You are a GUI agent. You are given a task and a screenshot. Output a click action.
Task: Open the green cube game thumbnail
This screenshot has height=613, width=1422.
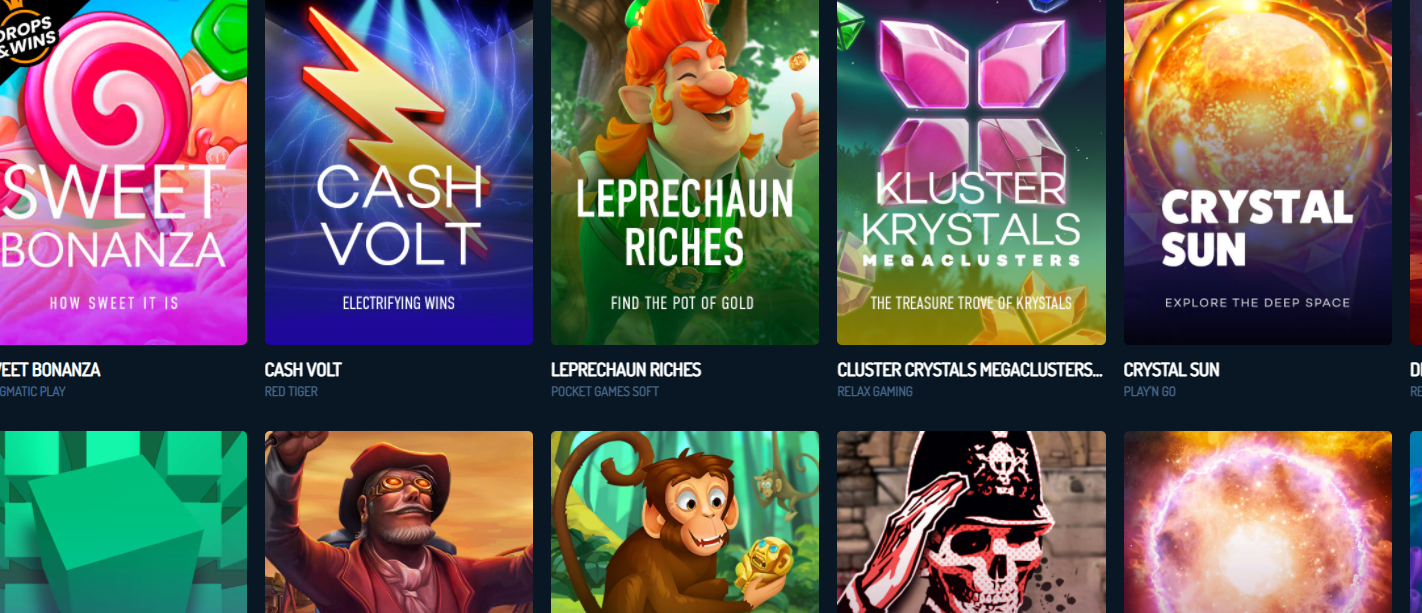(x=123, y=522)
